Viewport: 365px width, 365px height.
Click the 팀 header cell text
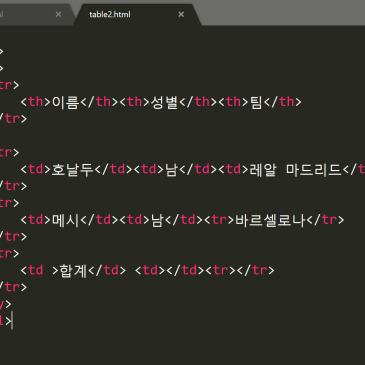click(256, 102)
